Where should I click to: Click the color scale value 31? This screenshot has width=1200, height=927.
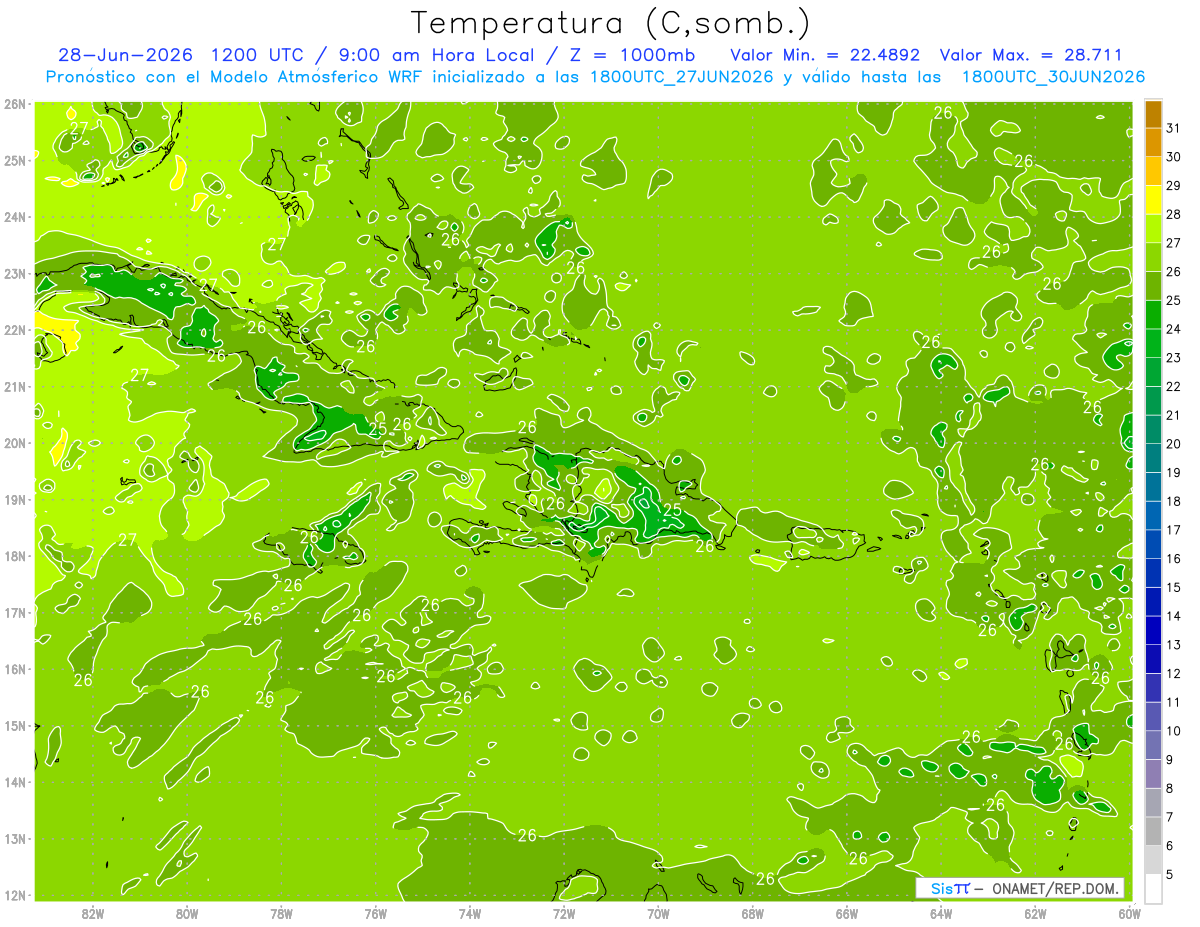(x=1173, y=128)
